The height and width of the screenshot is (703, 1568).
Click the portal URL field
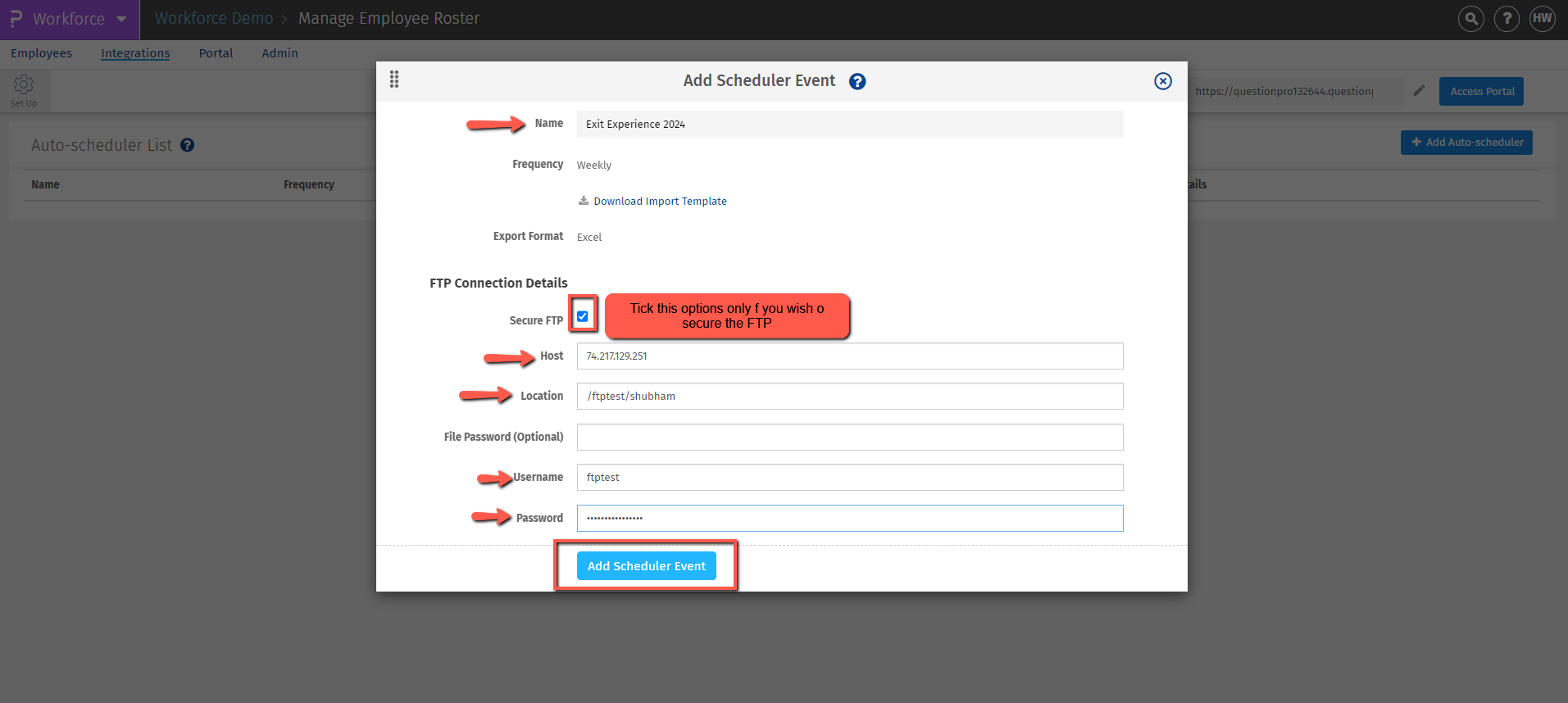point(1295,91)
